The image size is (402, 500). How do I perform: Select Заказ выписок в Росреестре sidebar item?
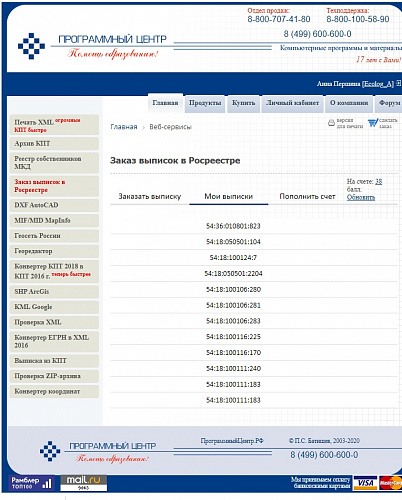pyautogui.click(x=54, y=186)
